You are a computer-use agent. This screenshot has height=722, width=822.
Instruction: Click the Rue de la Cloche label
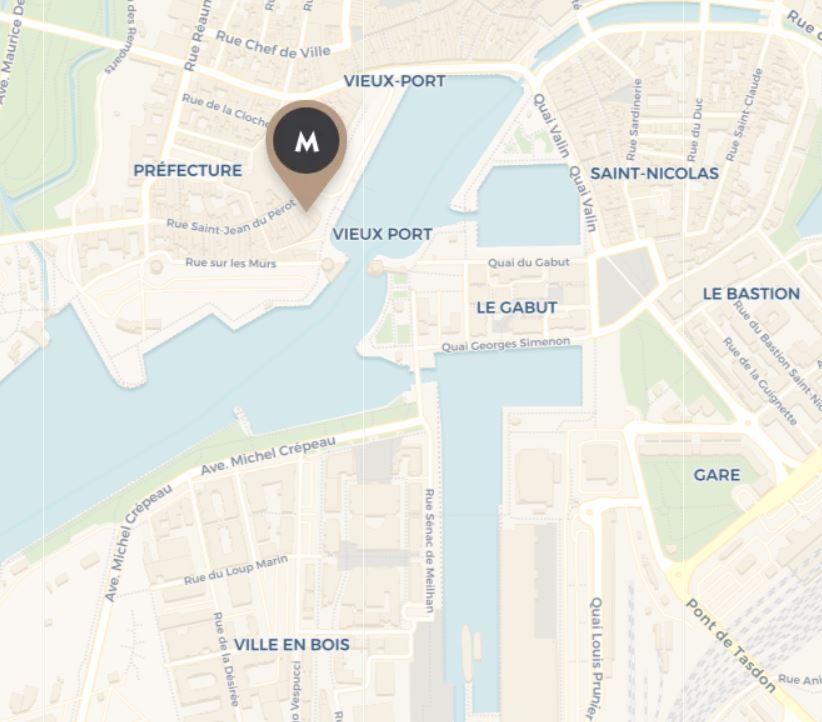pos(227,110)
